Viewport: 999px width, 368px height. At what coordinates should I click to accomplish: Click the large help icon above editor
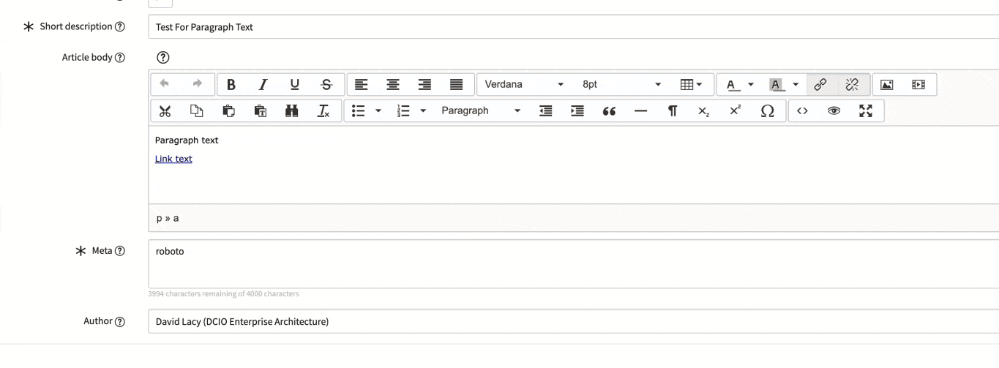click(162, 57)
